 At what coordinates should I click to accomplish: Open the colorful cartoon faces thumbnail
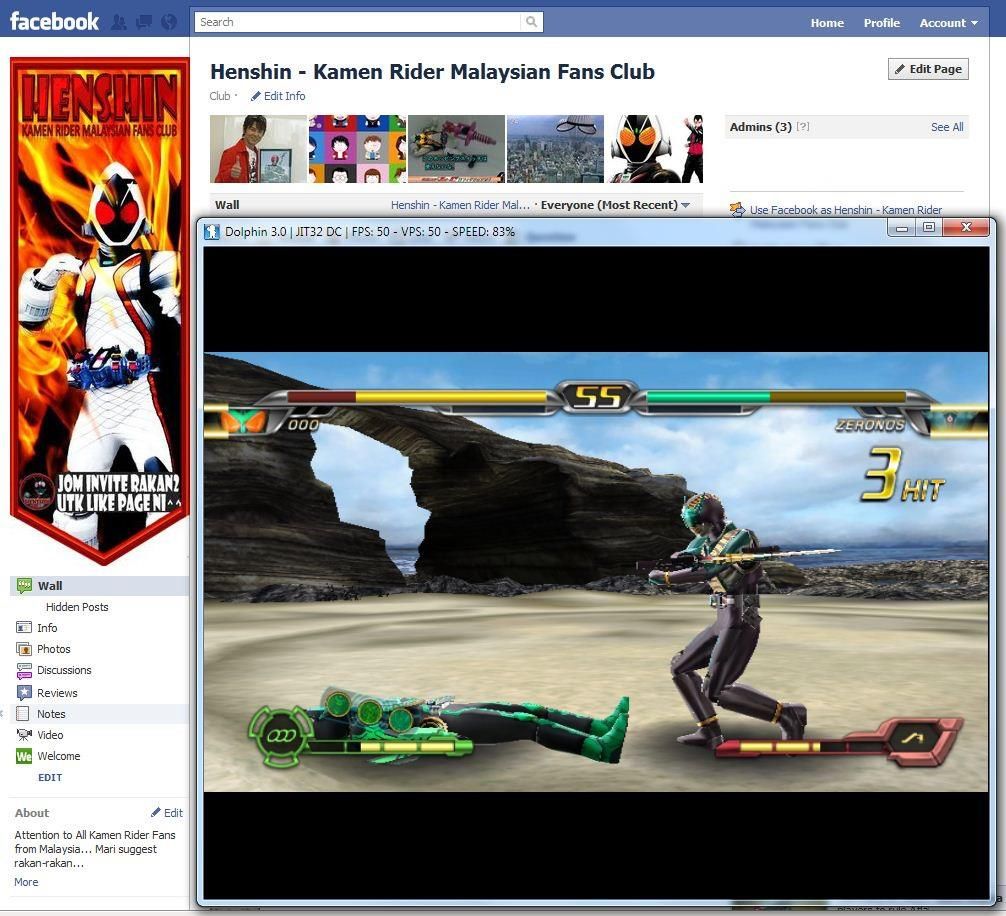(x=357, y=149)
